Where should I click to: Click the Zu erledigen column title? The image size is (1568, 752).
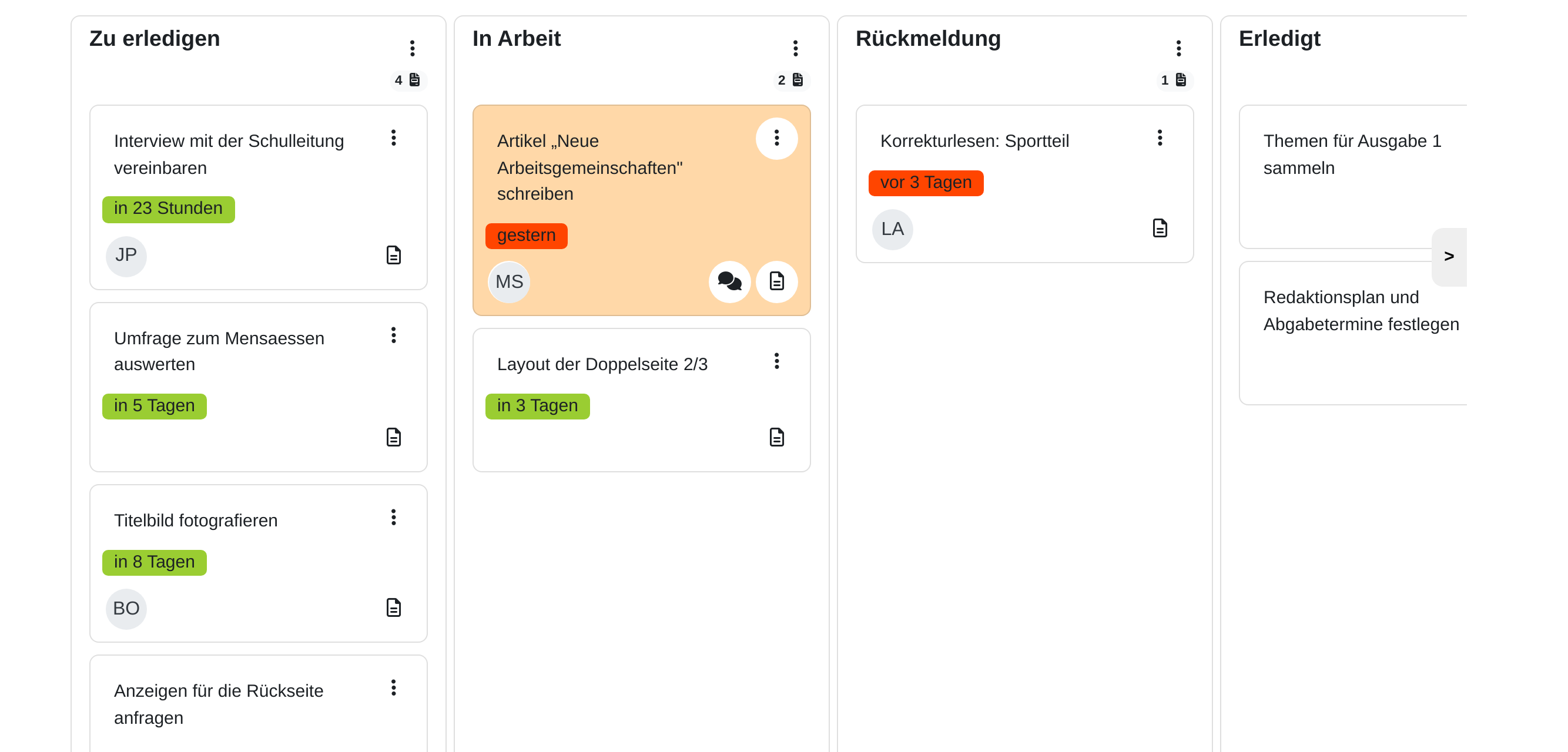(155, 38)
